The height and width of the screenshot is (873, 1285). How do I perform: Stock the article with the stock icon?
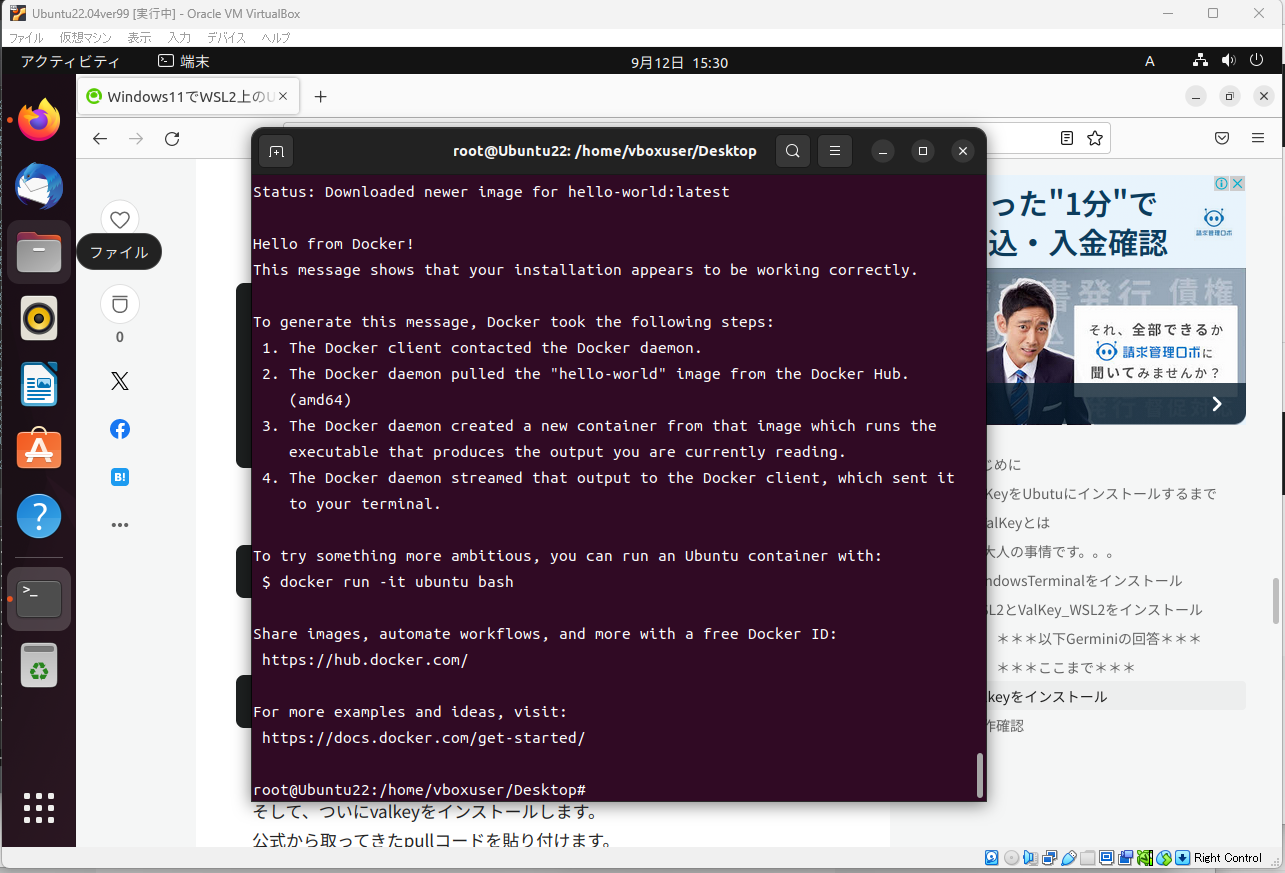[x=120, y=304]
